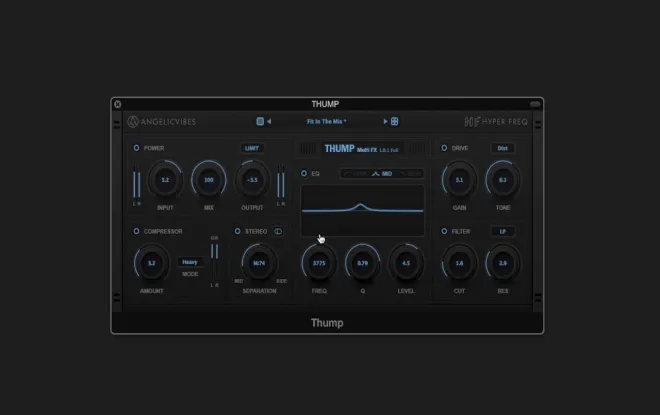Click the EQ Q knob
The height and width of the screenshot is (415, 660).
point(362,263)
